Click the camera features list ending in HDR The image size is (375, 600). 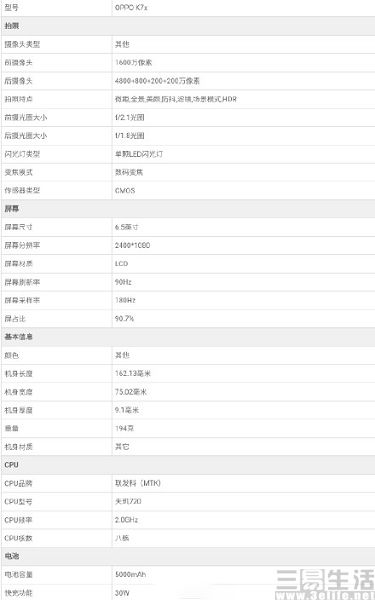point(176,99)
